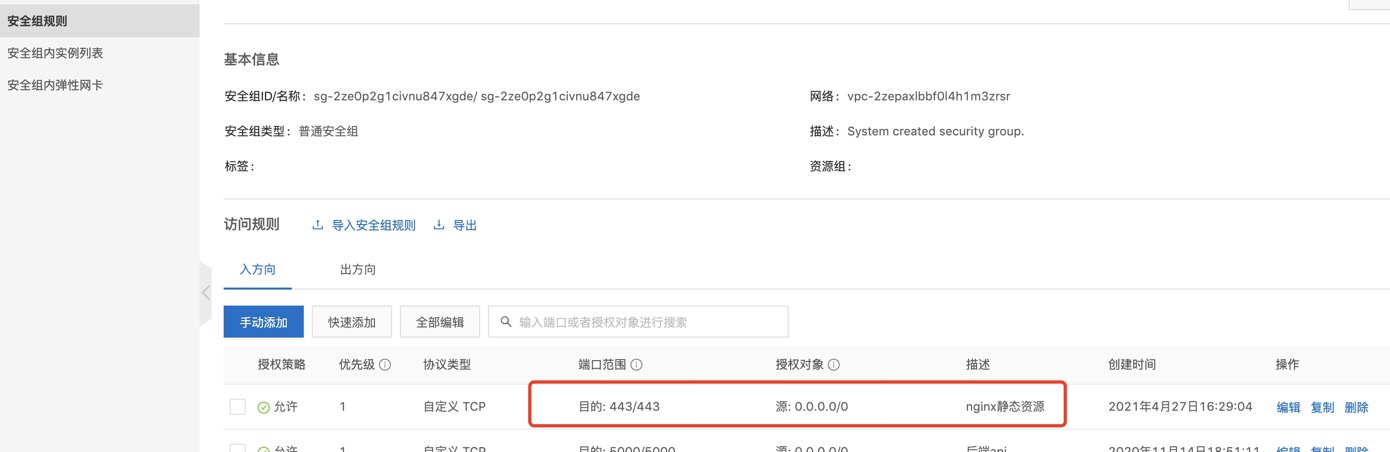Click the 端口范围 info icon
This screenshot has height=452, width=1390.
(x=636, y=365)
